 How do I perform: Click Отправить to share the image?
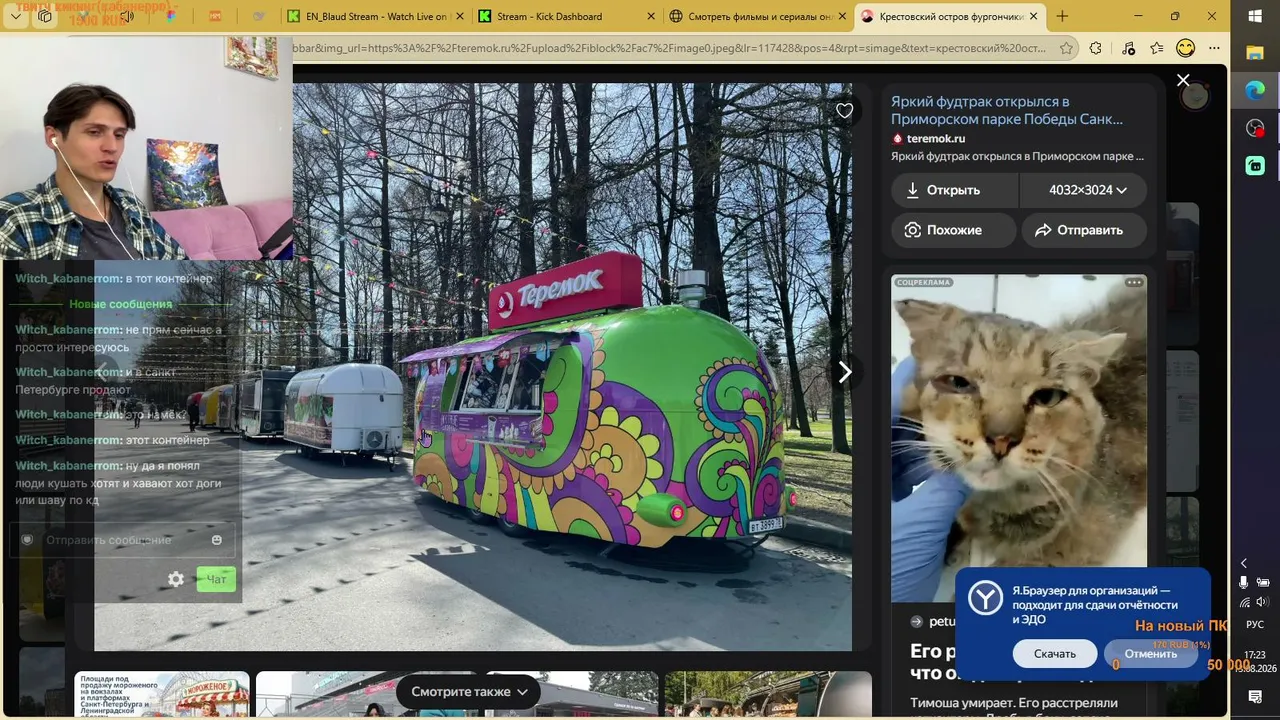[x=1084, y=230]
